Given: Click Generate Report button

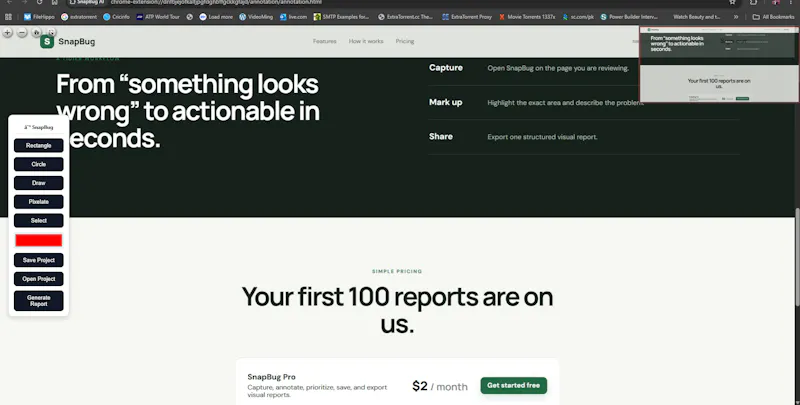Looking at the screenshot, I should (x=39, y=301).
